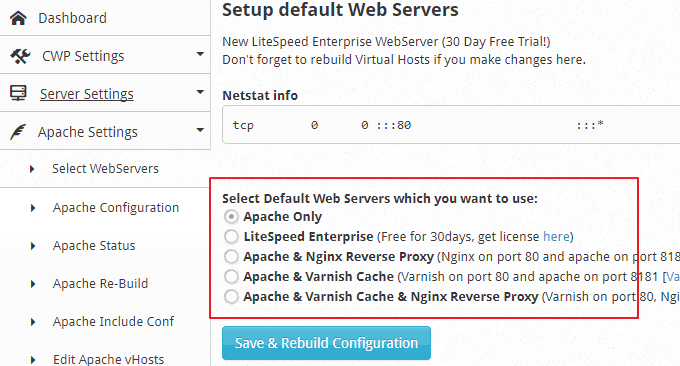Open the LiteSpeed license 'here' link
The image size is (680, 366).
click(x=556, y=237)
